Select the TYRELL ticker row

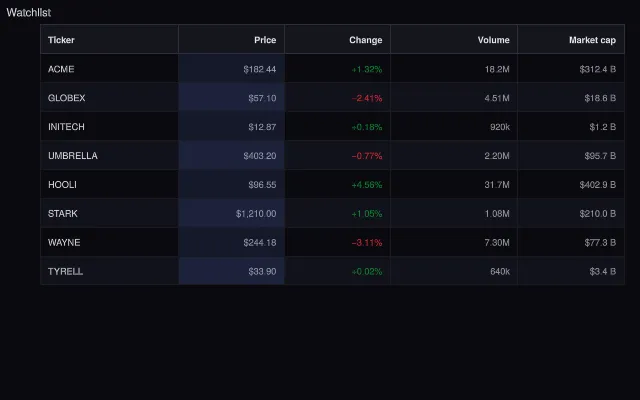point(333,271)
